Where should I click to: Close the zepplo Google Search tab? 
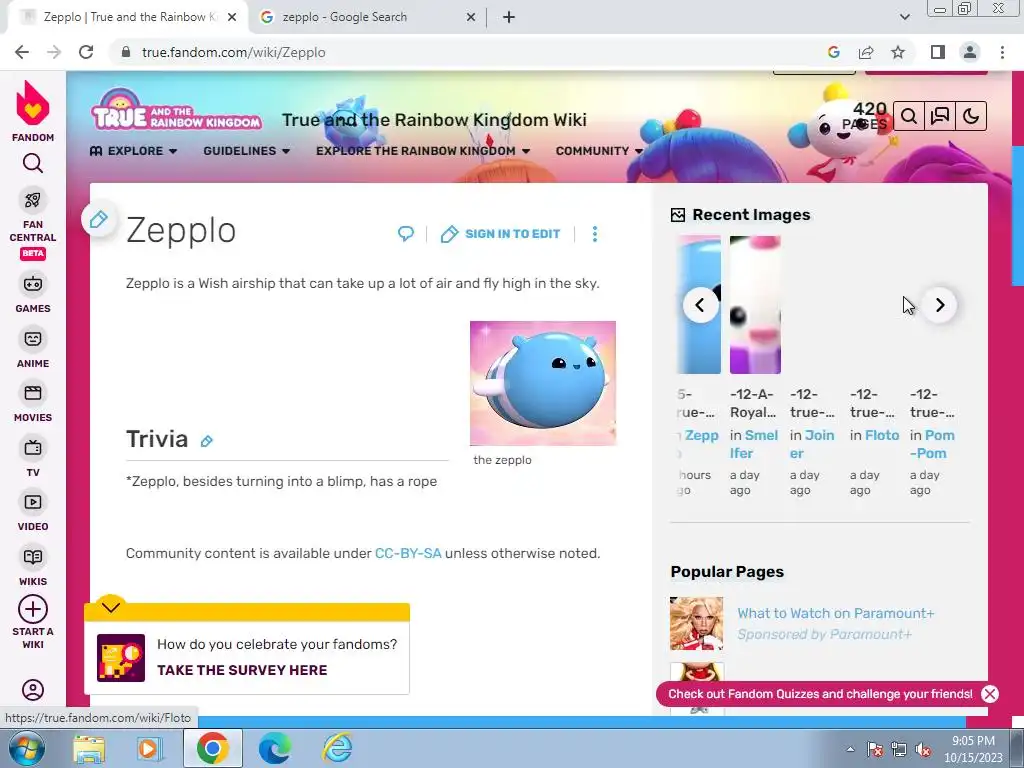(x=471, y=18)
